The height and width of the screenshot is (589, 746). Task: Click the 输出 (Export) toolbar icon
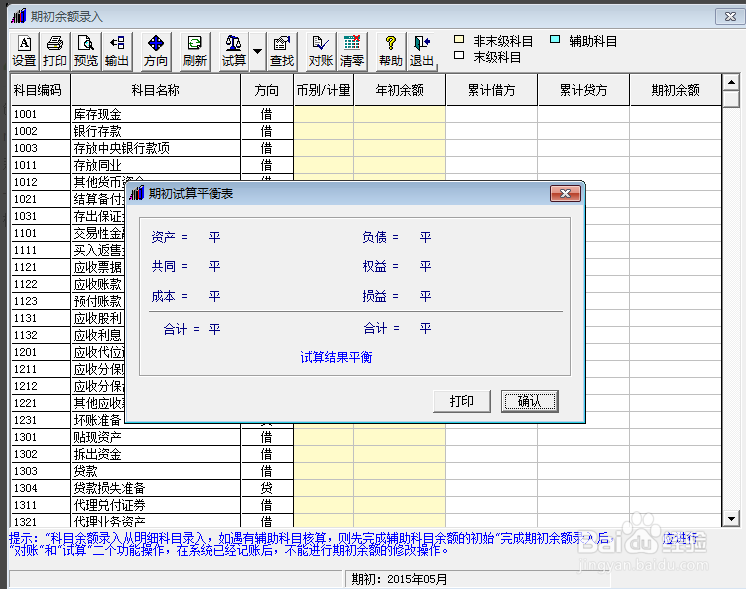click(117, 51)
